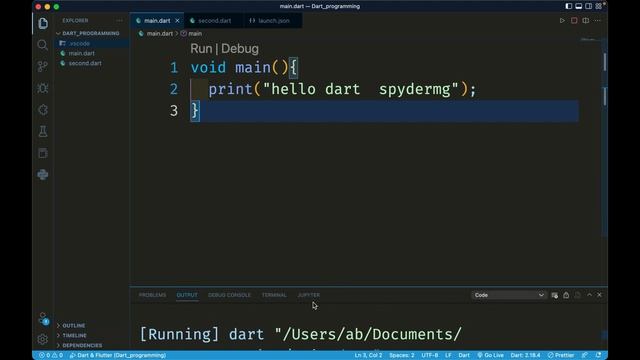640x360 pixels.
Task: Open the notebook-style icon above Python in activity bar
Action: point(42,153)
